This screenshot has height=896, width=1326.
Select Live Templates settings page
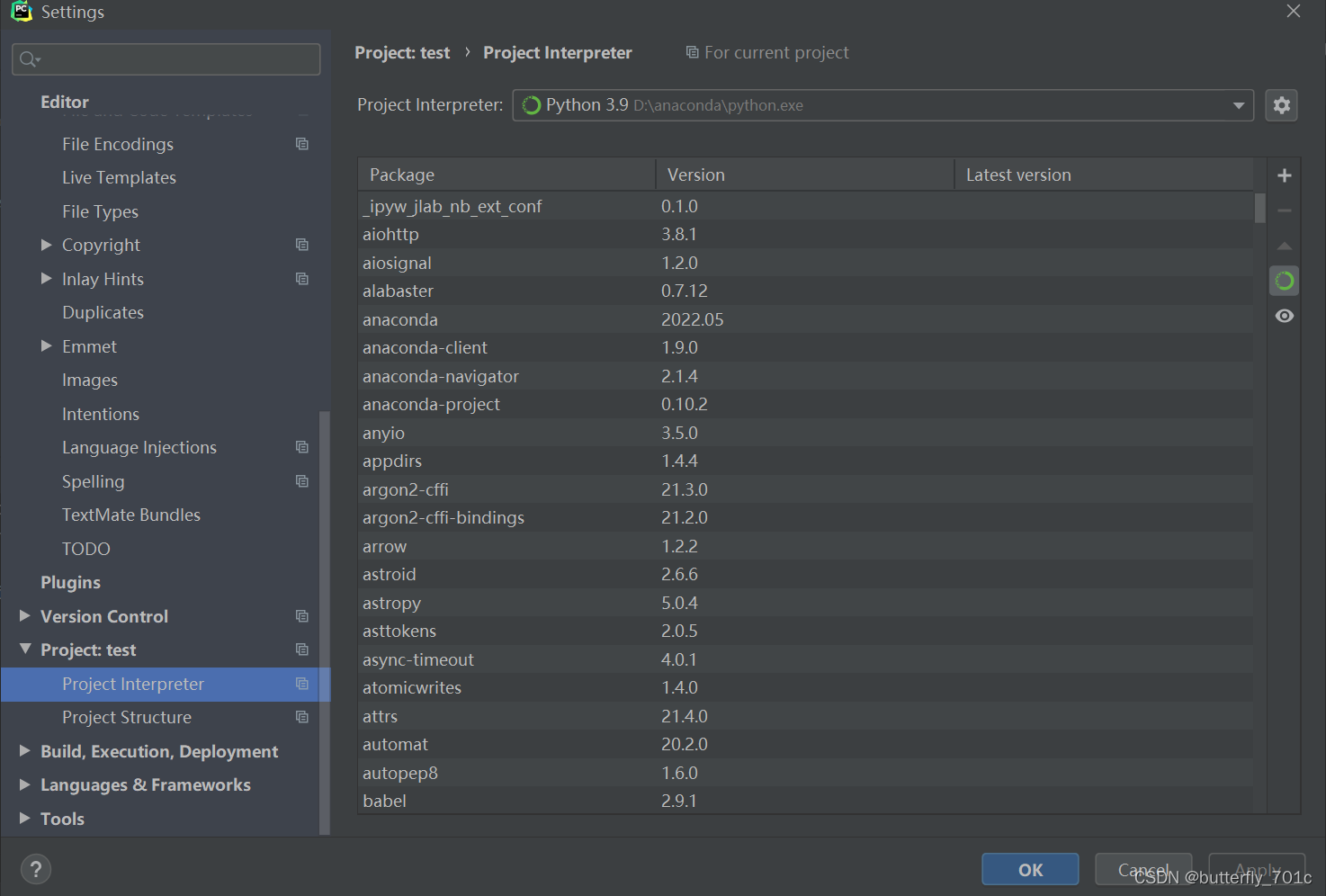[x=119, y=177]
